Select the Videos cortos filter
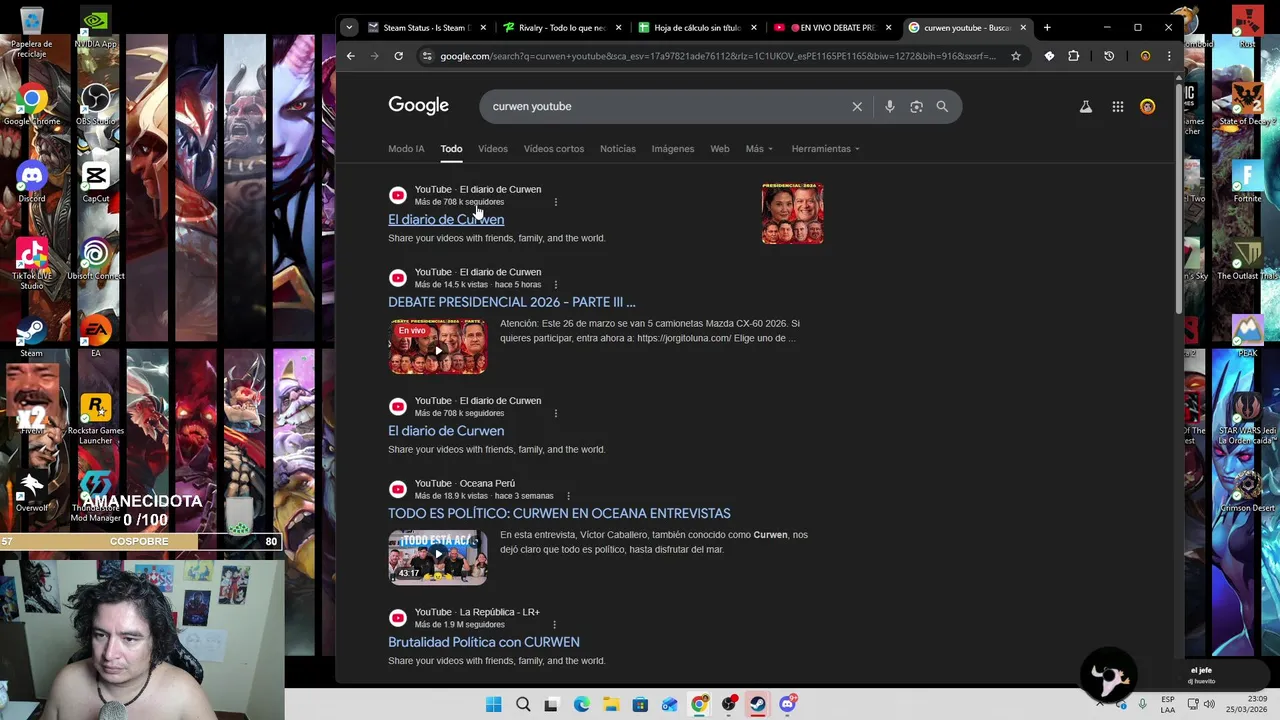Screen dimensions: 1280x720 click(x=554, y=149)
